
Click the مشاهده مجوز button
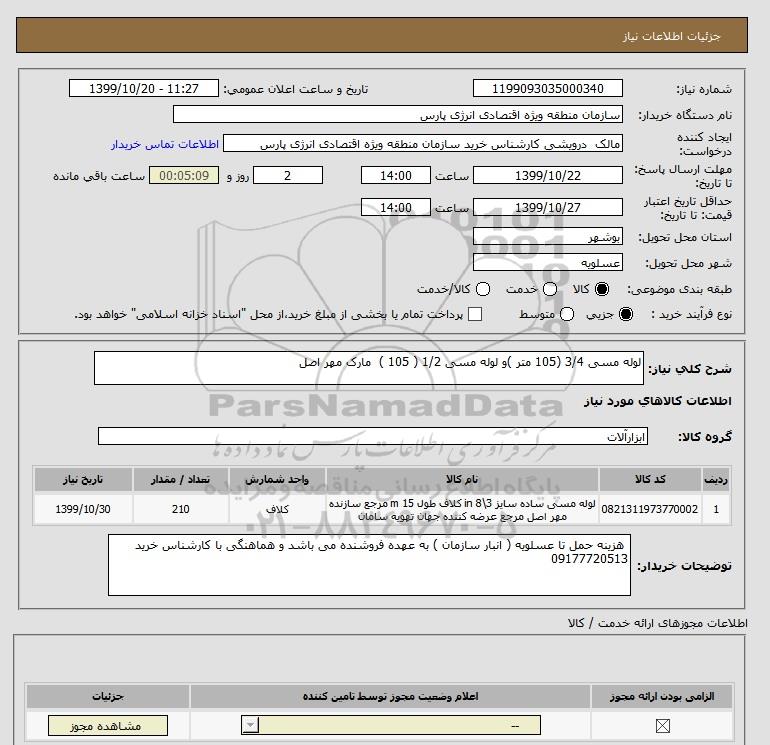point(108,725)
